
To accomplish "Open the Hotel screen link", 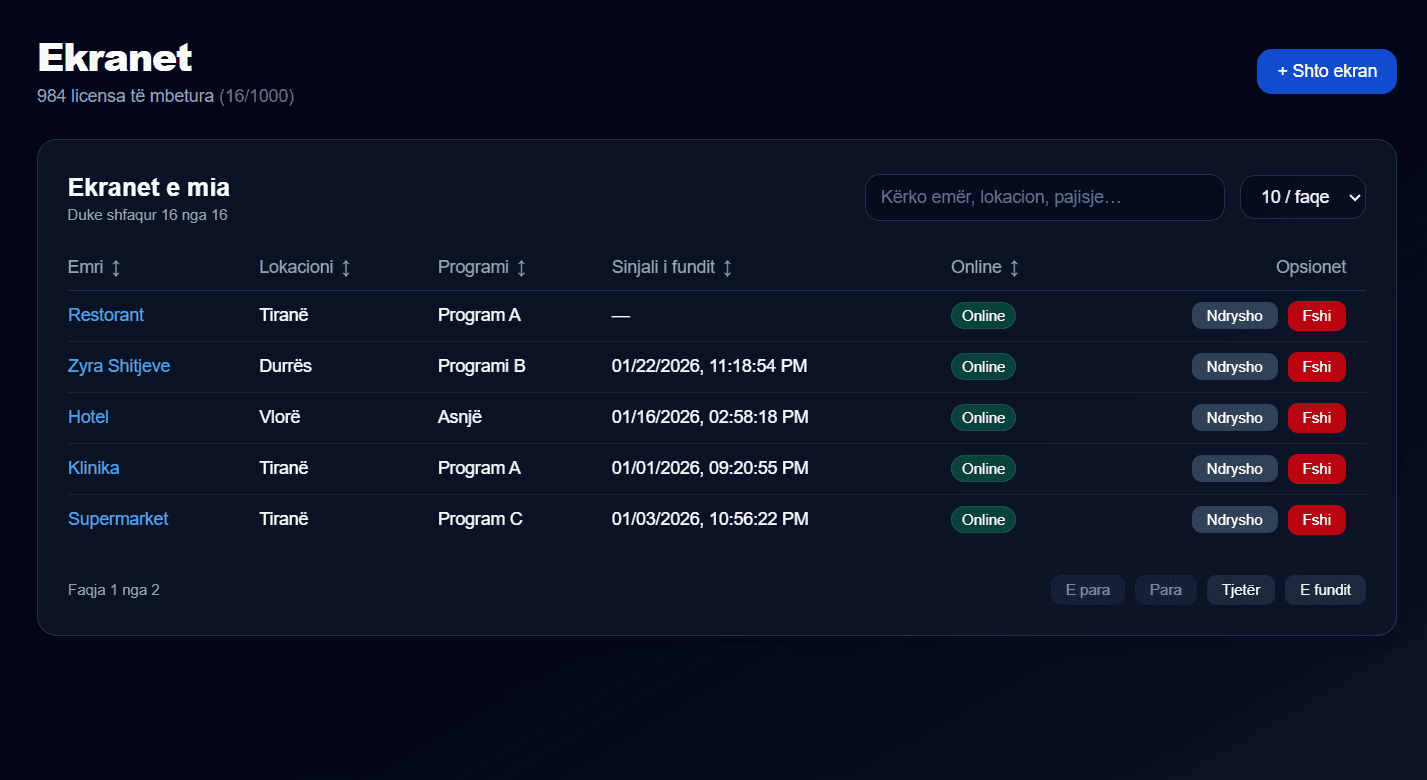I will click(x=88, y=417).
